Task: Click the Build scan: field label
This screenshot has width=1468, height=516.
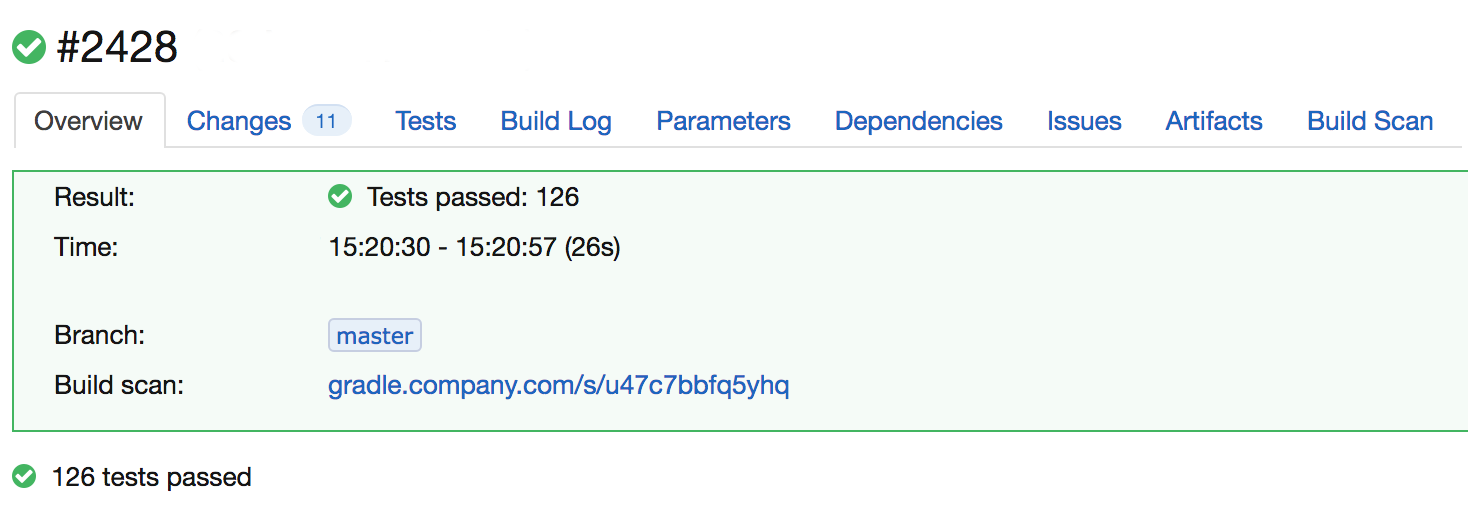Action: (119, 385)
